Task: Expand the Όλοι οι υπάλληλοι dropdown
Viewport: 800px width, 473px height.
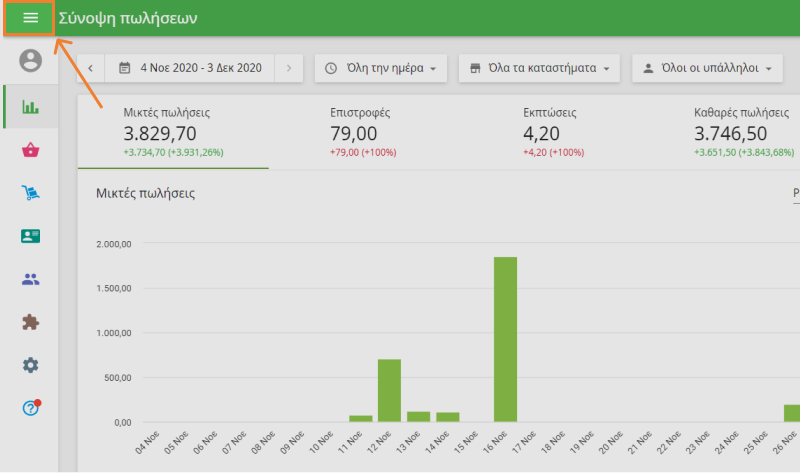Action: (x=706, y=68)
